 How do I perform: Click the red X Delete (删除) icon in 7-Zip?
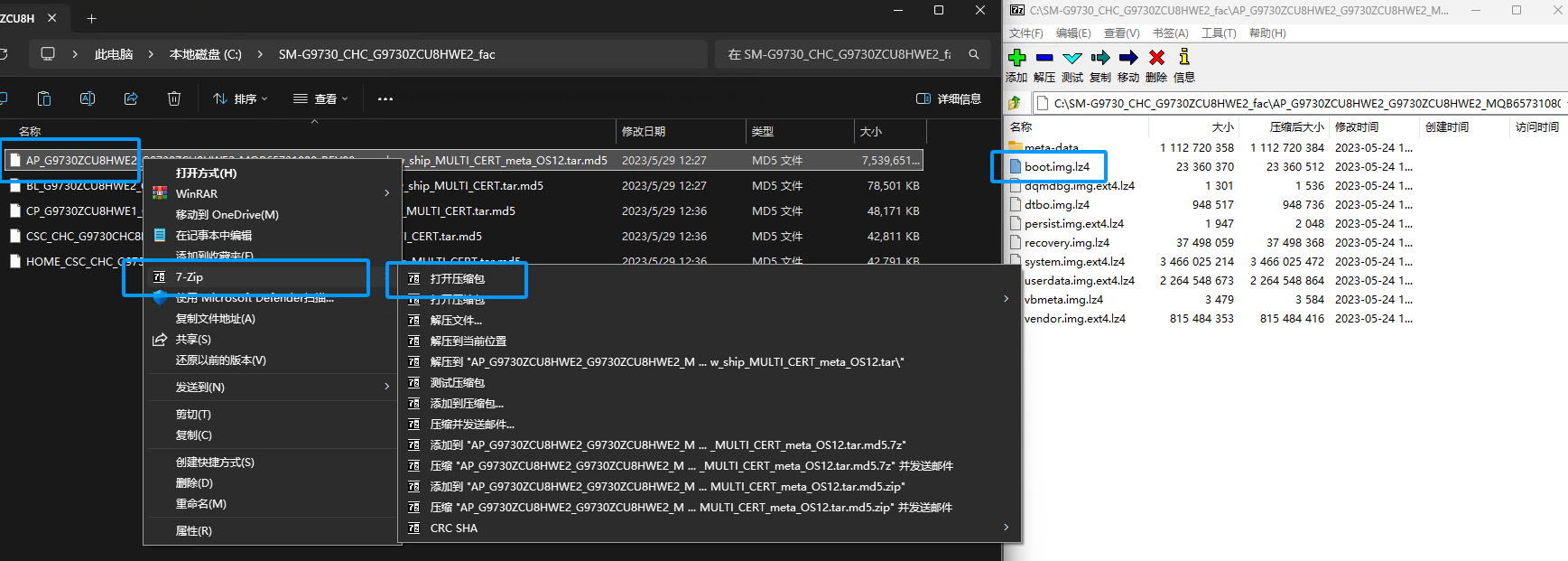tap(1156, 58)
